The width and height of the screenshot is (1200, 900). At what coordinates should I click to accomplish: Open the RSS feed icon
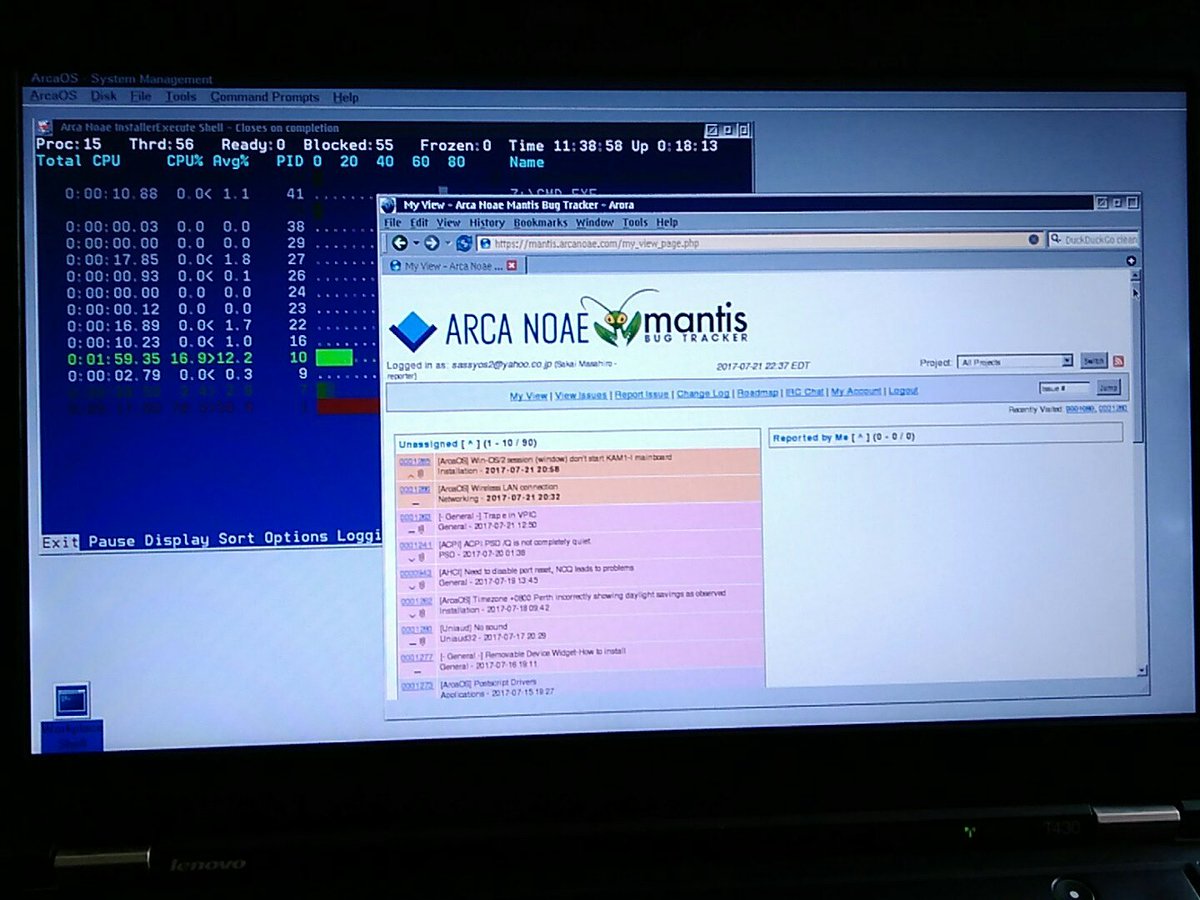(1119, 361)
